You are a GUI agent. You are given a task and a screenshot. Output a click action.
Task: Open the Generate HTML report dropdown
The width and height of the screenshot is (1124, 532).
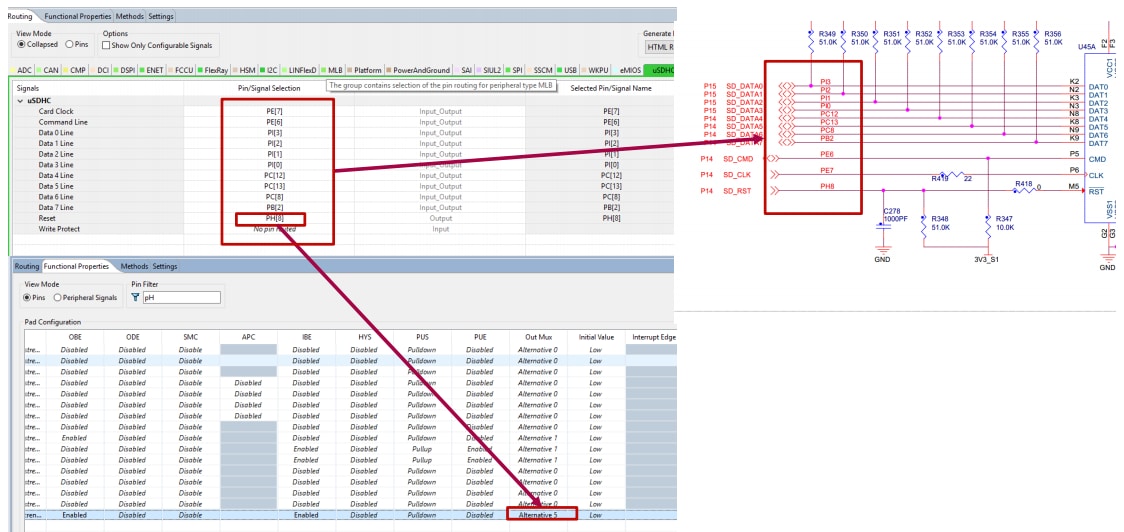pos(658,46)
